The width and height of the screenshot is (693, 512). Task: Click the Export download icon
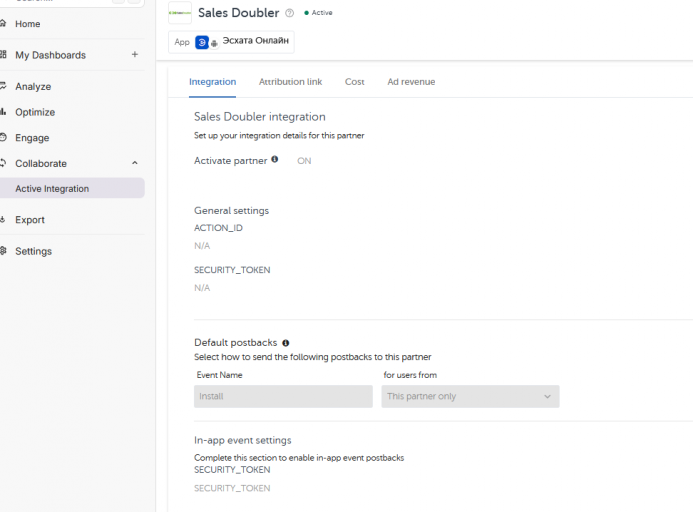tap(3, 219)
